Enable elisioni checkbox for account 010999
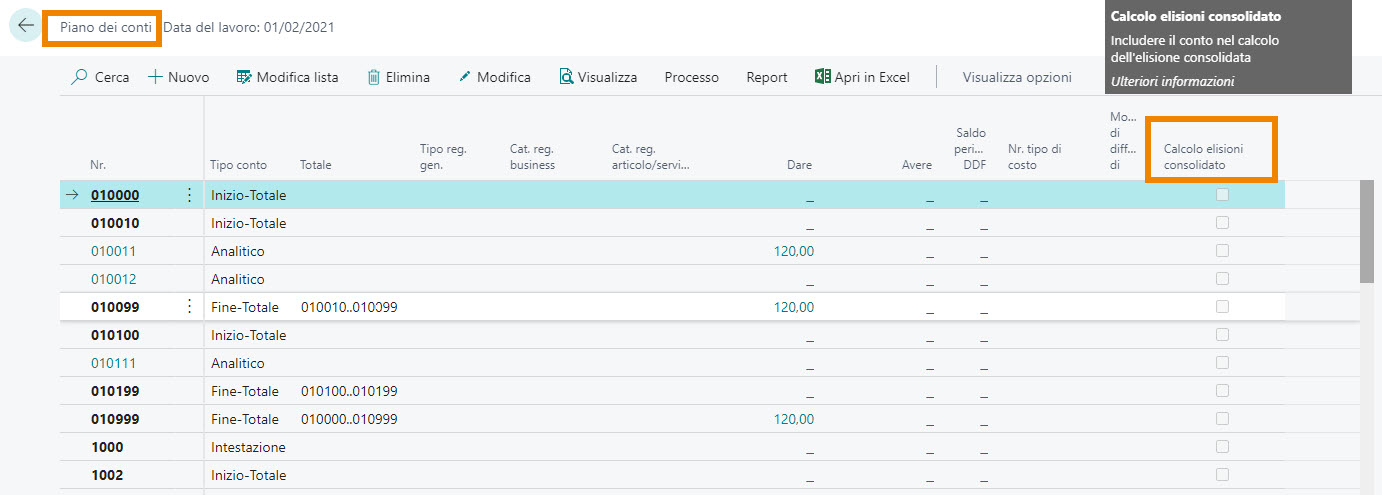Viewport: 1382px width, 495px height. coord(1222,419)
